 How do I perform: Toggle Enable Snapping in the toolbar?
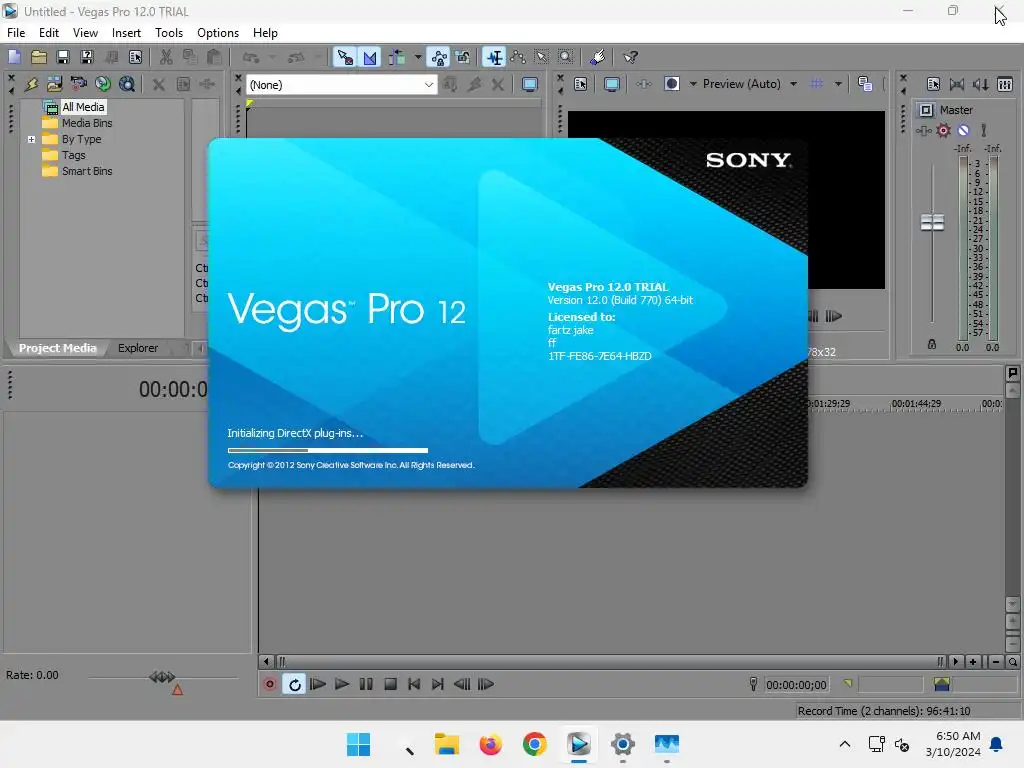(345, 57)
